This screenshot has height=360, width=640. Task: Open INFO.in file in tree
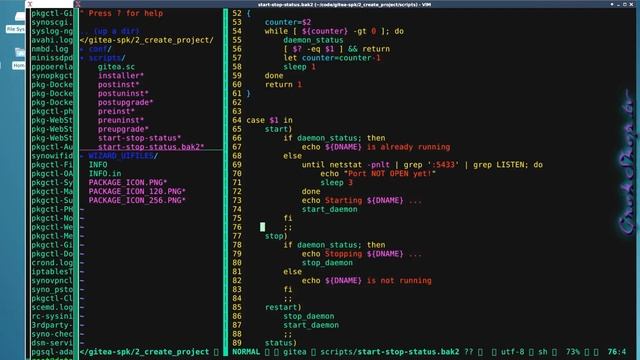[105, 174]
